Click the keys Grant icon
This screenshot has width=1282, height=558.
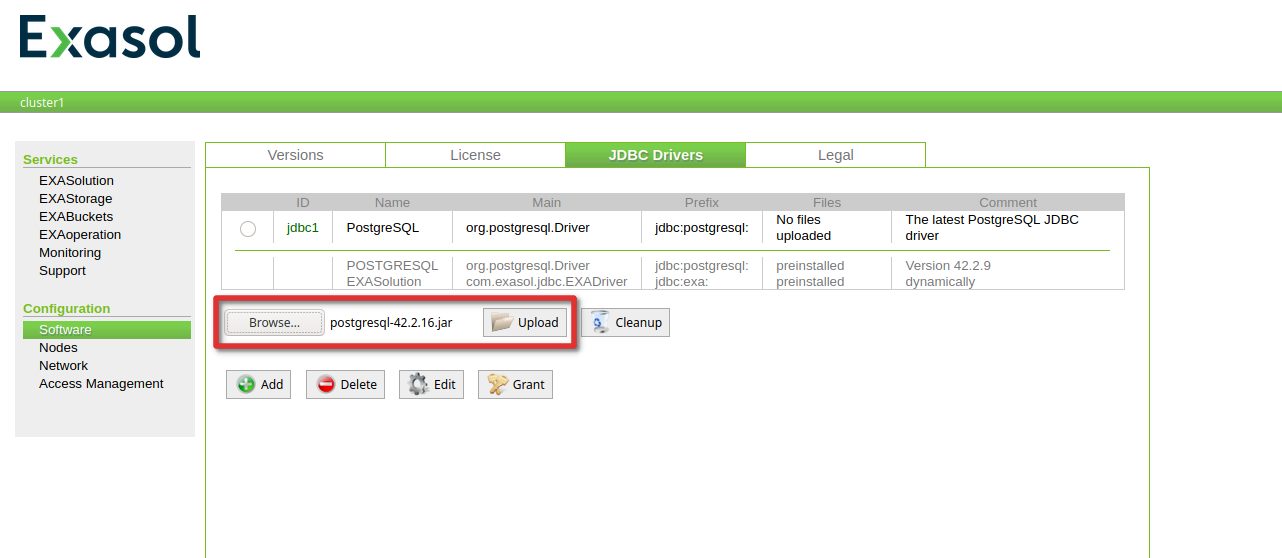tap(497, 384)
